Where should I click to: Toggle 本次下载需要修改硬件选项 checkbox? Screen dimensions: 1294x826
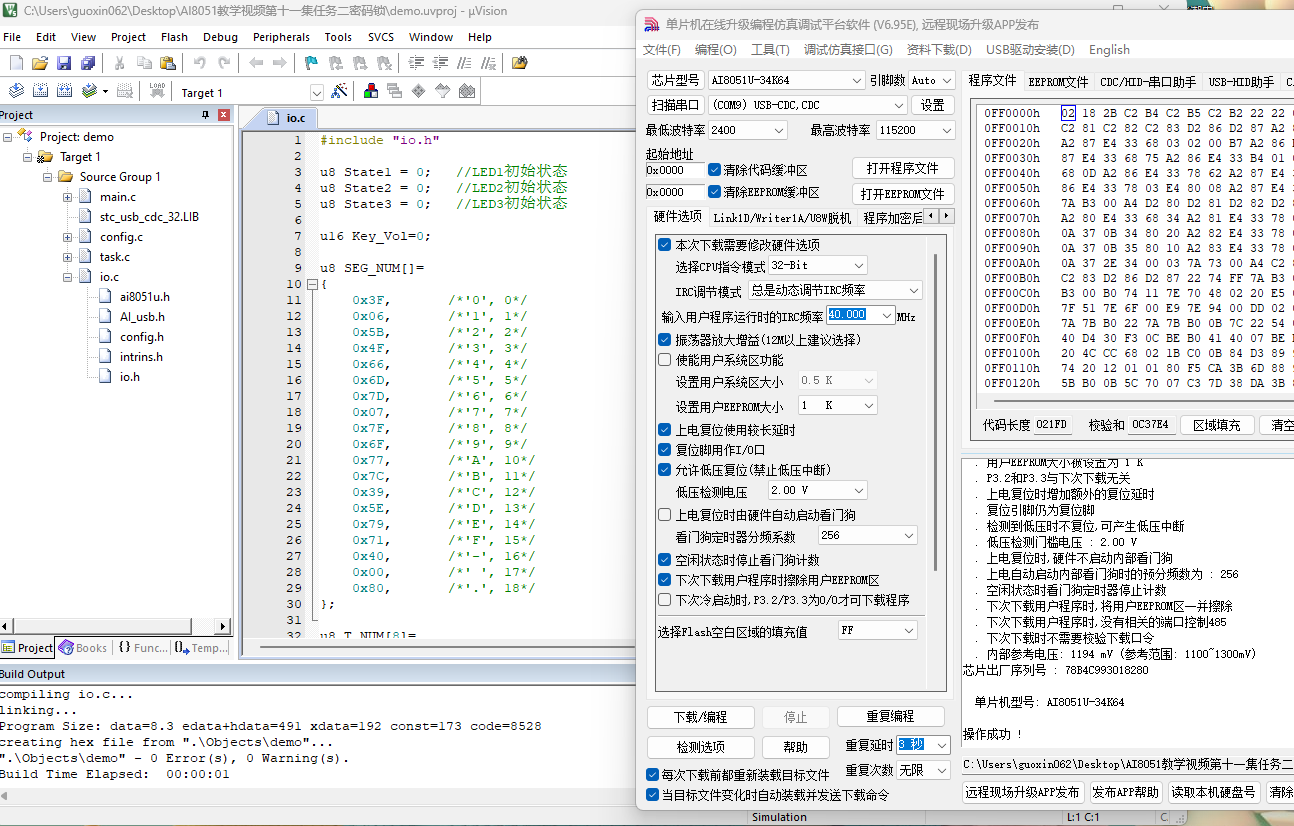coord(665,245)
